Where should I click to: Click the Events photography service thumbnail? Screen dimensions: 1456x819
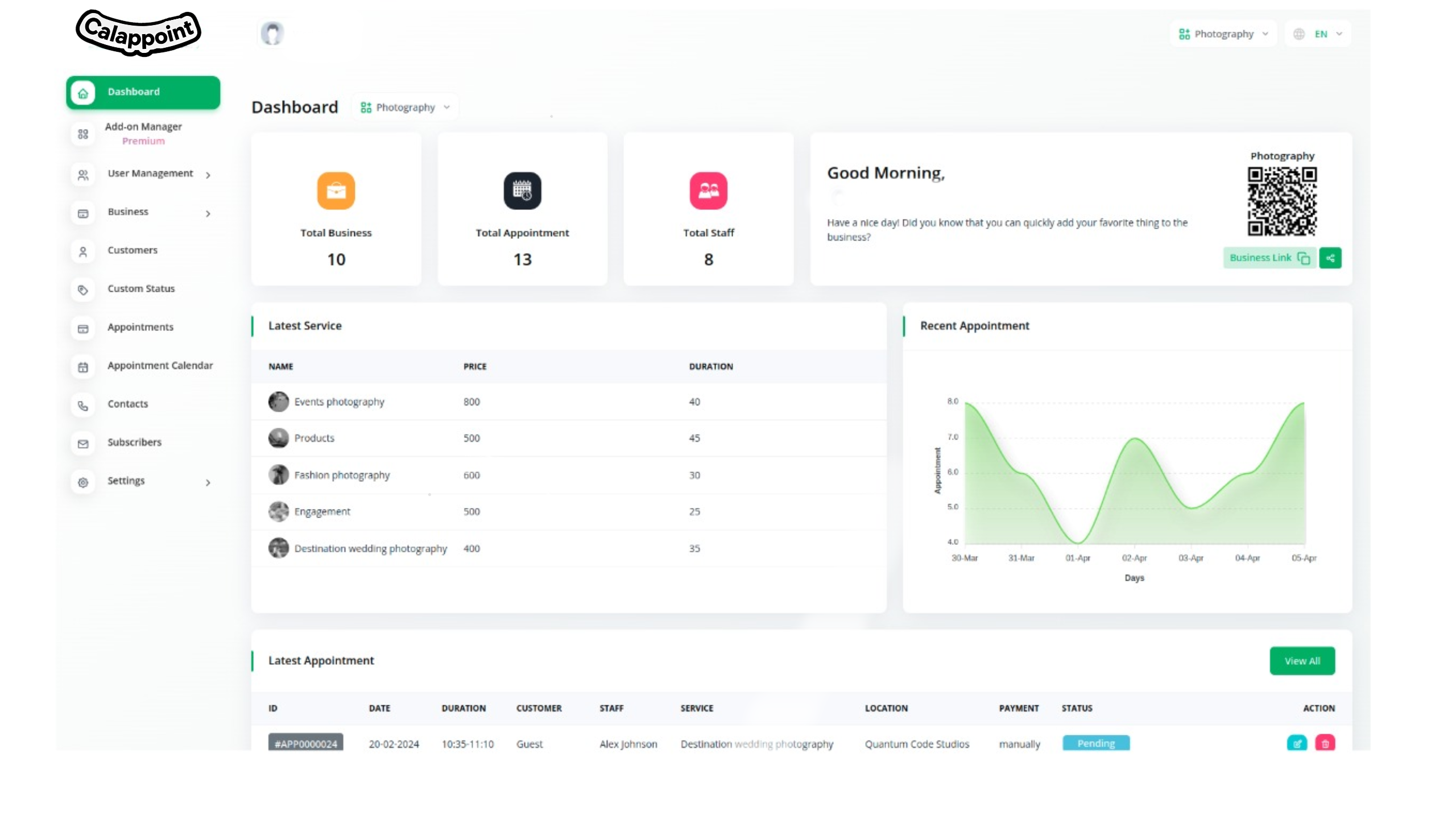(279, 402)
